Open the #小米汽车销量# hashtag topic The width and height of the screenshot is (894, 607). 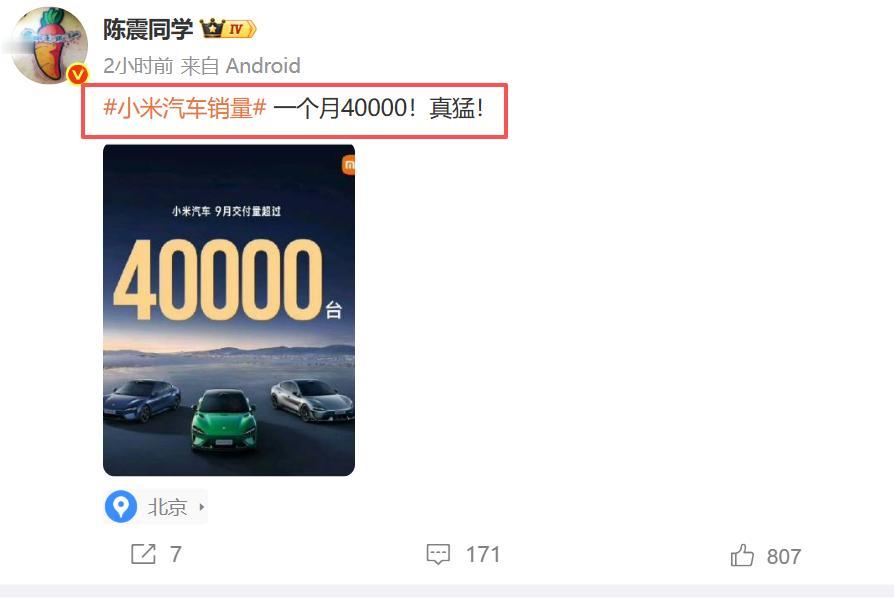pos(185,108)
